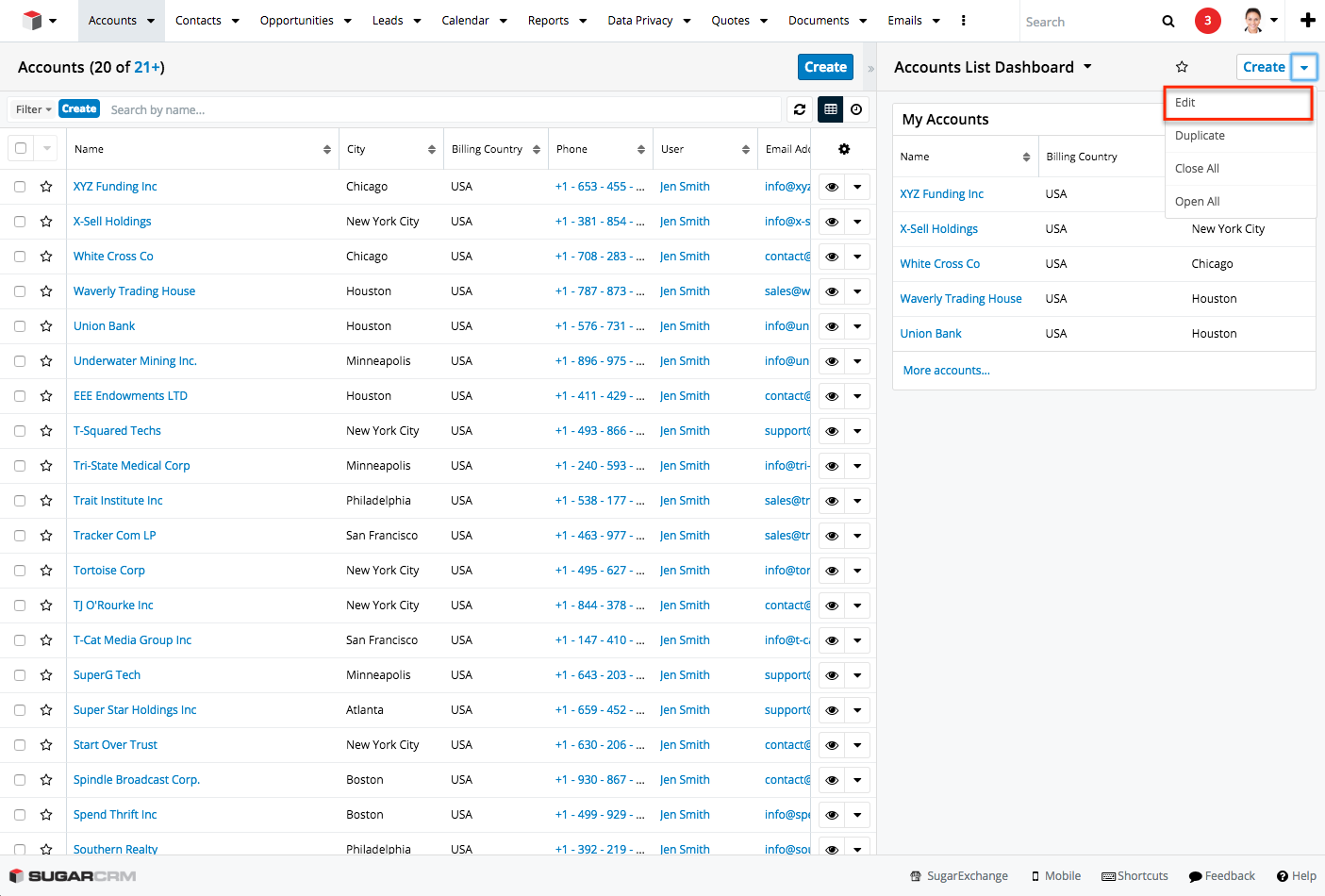This screenshot has height=896, width=1325.
Task: Select Union Bank row checkbox
Action: [x=20, y=326]
